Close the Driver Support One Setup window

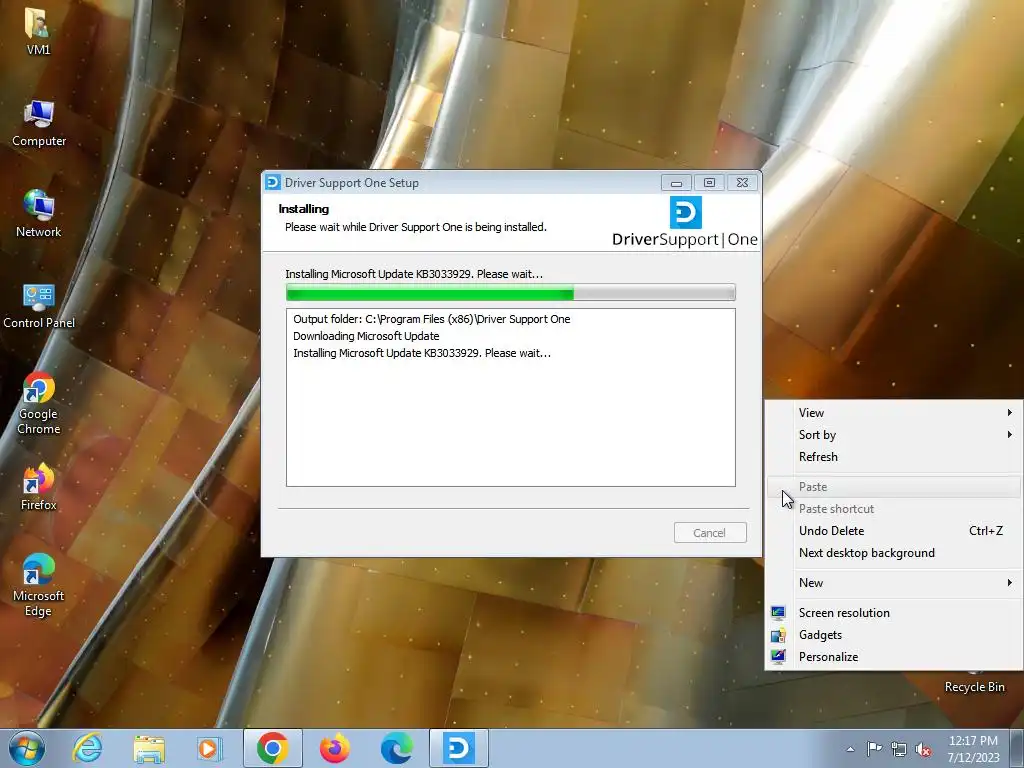(743, 183)
